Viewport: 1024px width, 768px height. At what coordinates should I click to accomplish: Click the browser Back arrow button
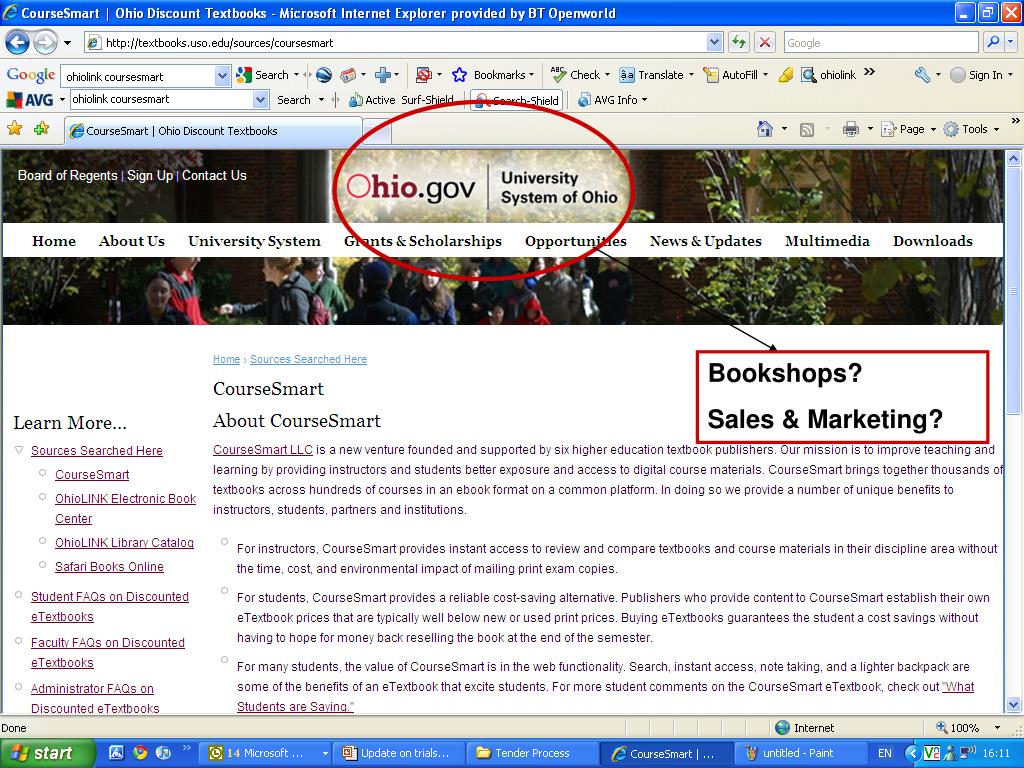tap(18, 42)
